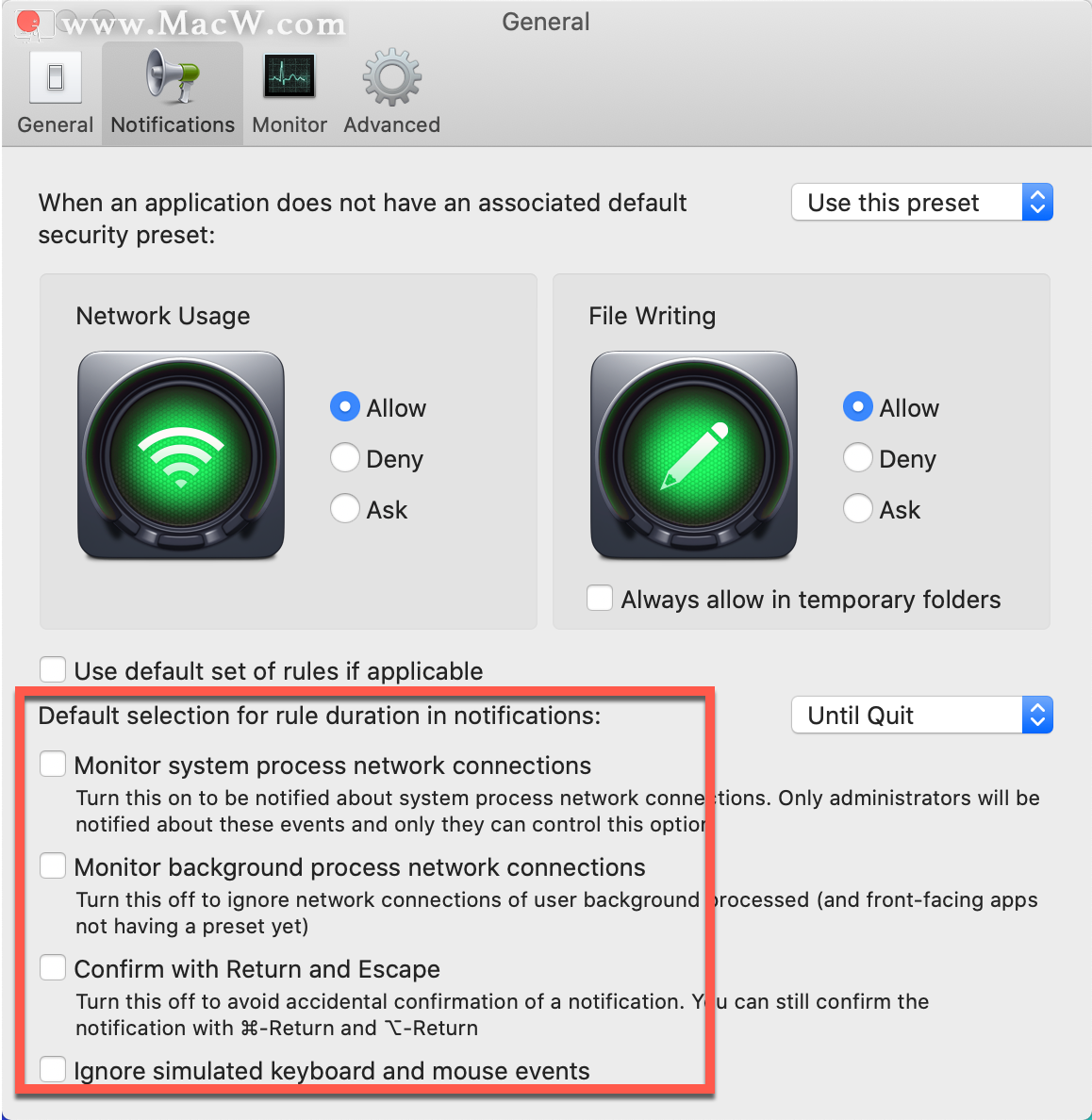Enable Always allow in temporary folders
The image size is (1092, 1120).
coord(600,599)
